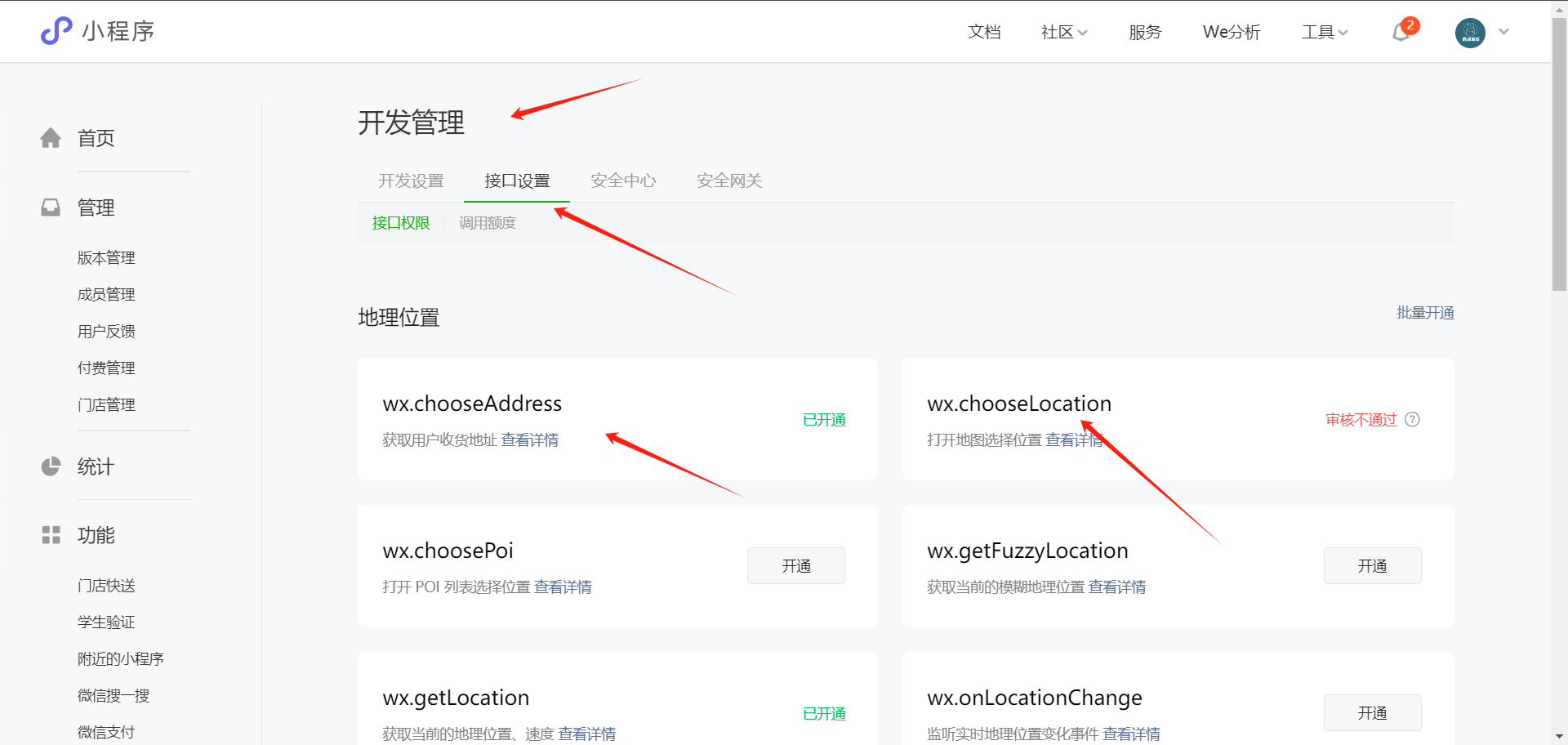Click the vertical page scrollbar thumb
The image size is (1568, 745).
(x=1559, y=155)
